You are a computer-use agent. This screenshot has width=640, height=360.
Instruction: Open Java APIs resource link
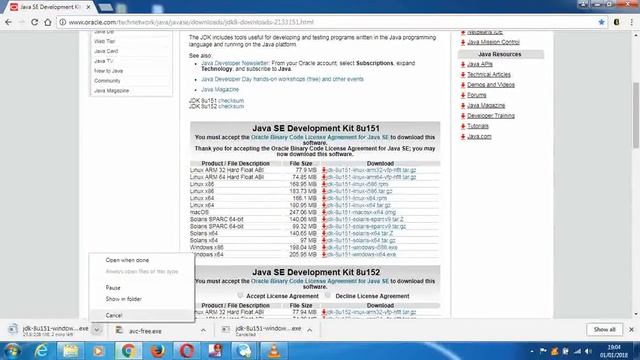[x=480, y=64]
